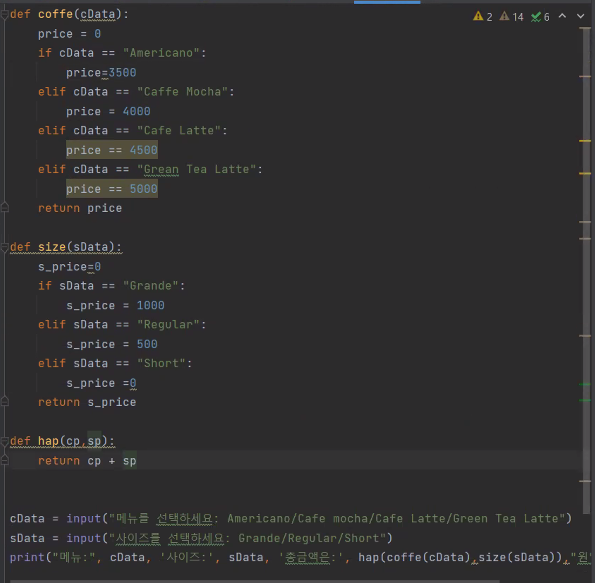Image resolution: width=595 pixels, height=583 pixels.
Task: Click yellow warning stripe marker for price == 4500
Action: pyautogui.click(x=585, y=141)
